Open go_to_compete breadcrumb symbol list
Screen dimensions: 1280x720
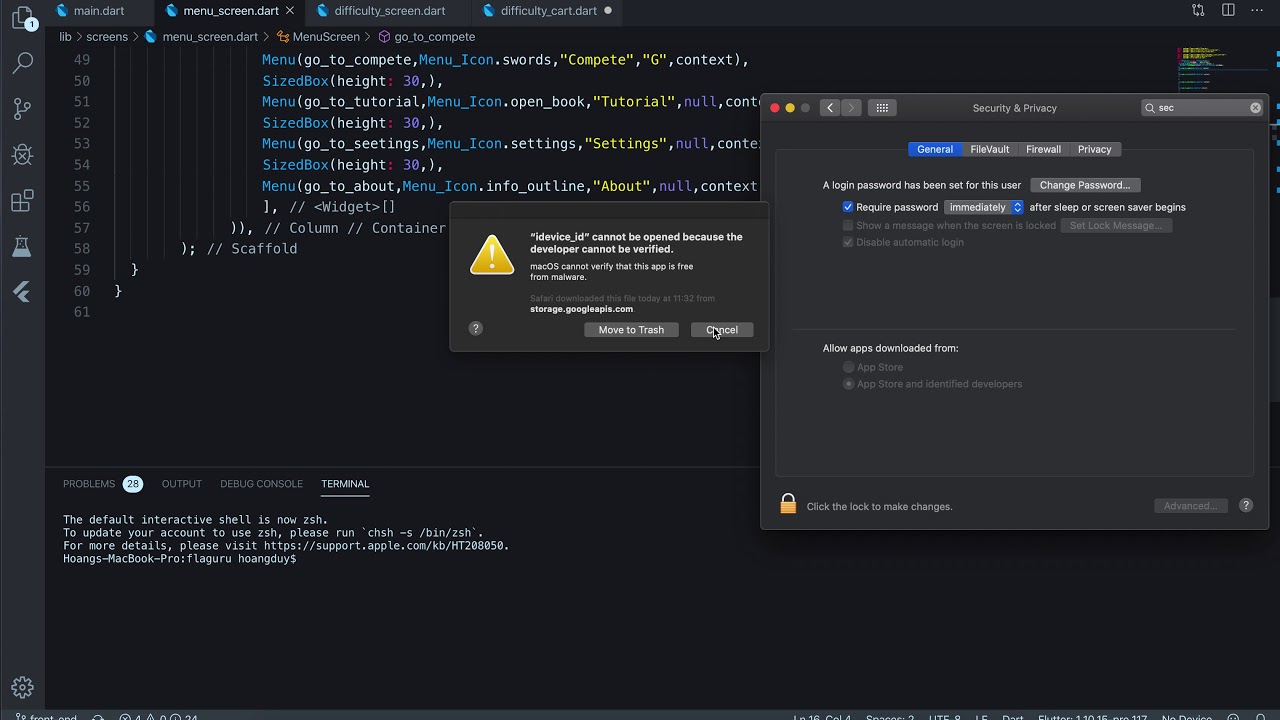[x=434, y=36]
